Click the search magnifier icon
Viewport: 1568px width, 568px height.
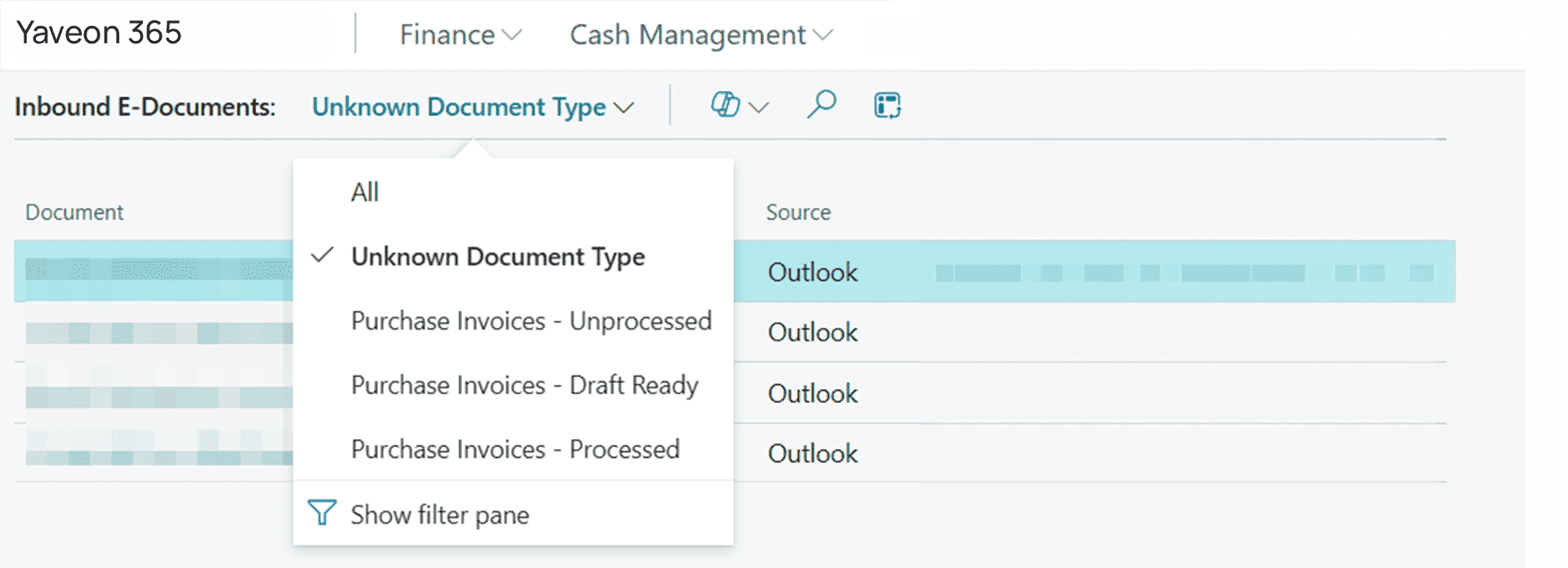pos(822,105)
